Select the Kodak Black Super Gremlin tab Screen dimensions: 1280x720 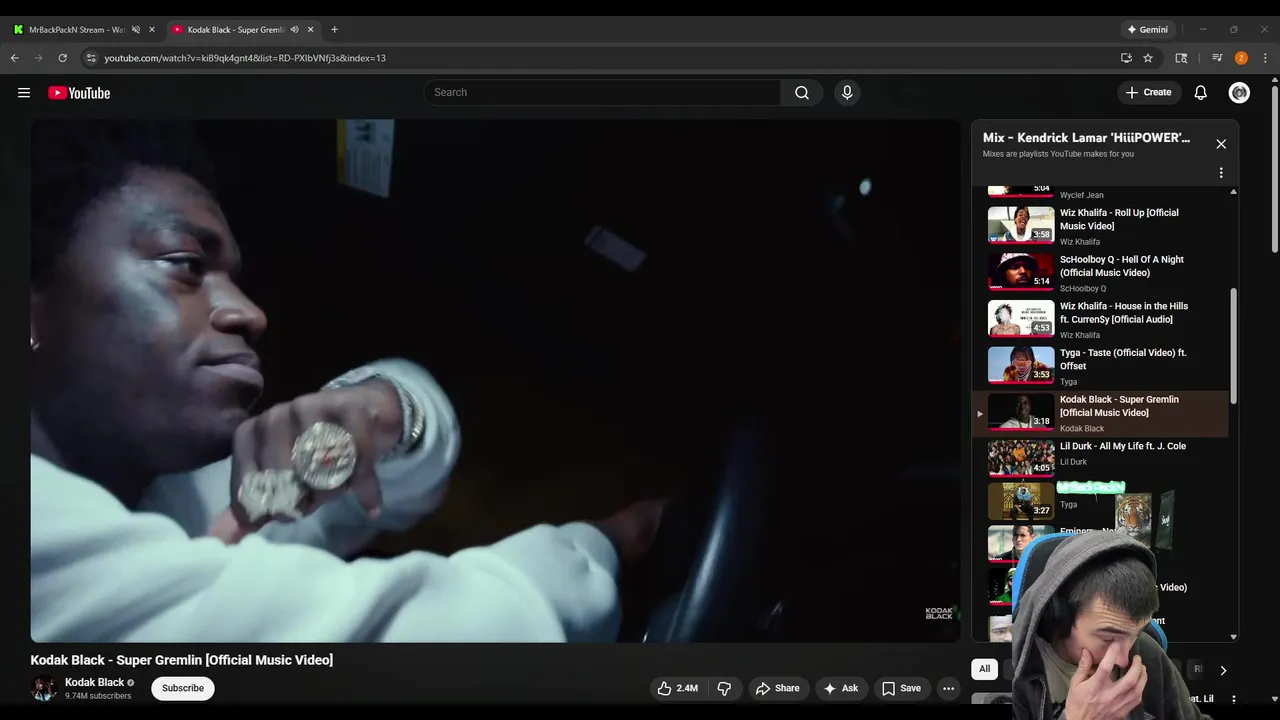point(242,29)
